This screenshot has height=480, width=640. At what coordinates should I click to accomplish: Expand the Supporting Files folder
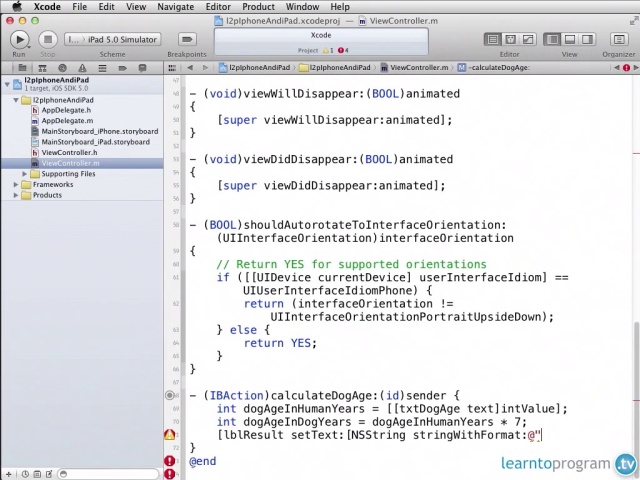click(24, 174)
